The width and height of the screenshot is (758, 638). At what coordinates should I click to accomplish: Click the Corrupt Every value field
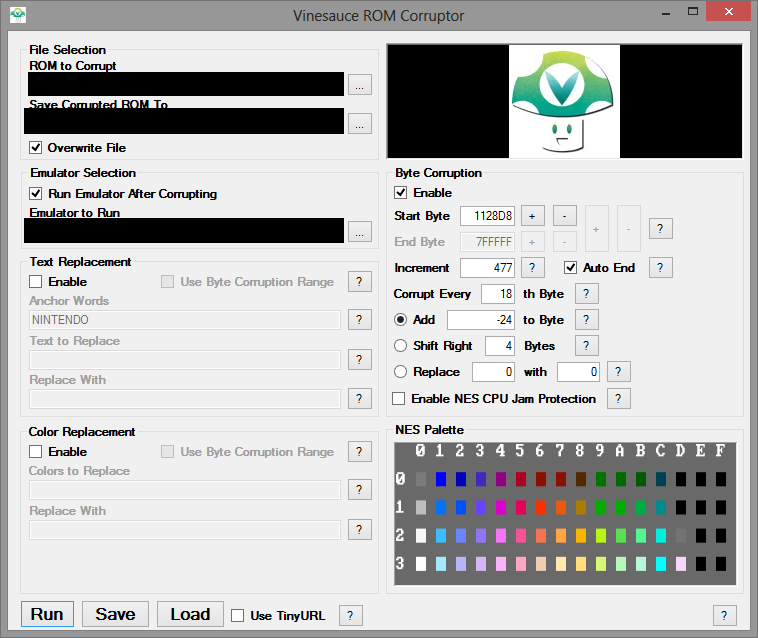click(x=498, y=293)
